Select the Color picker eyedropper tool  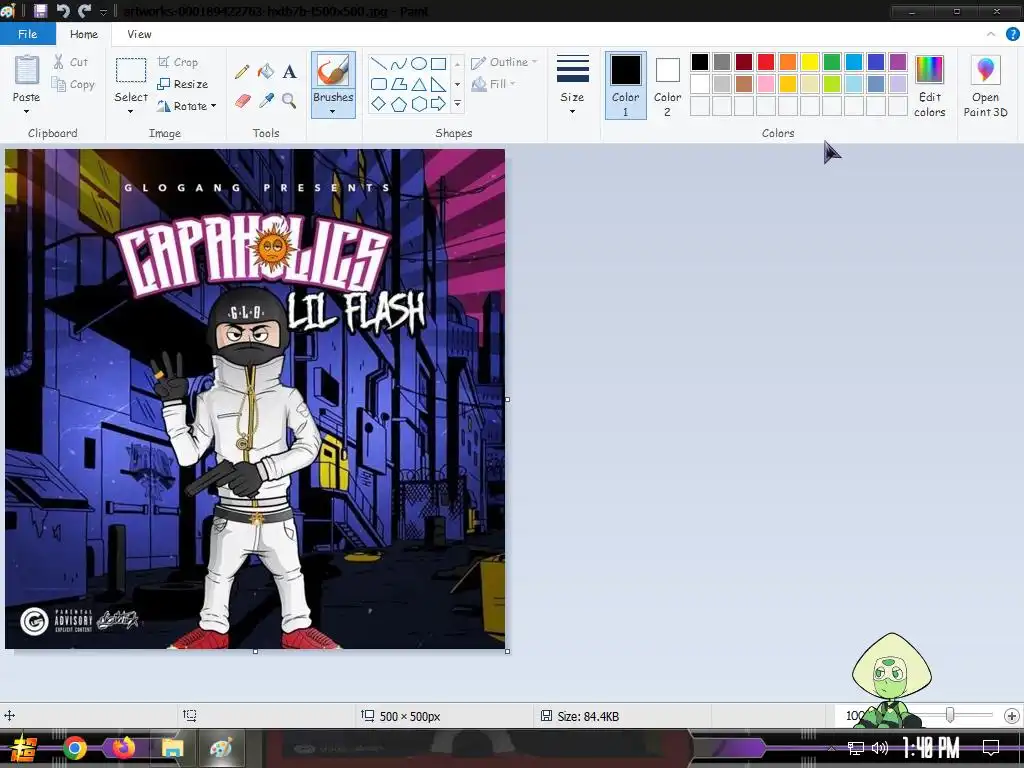266,101
